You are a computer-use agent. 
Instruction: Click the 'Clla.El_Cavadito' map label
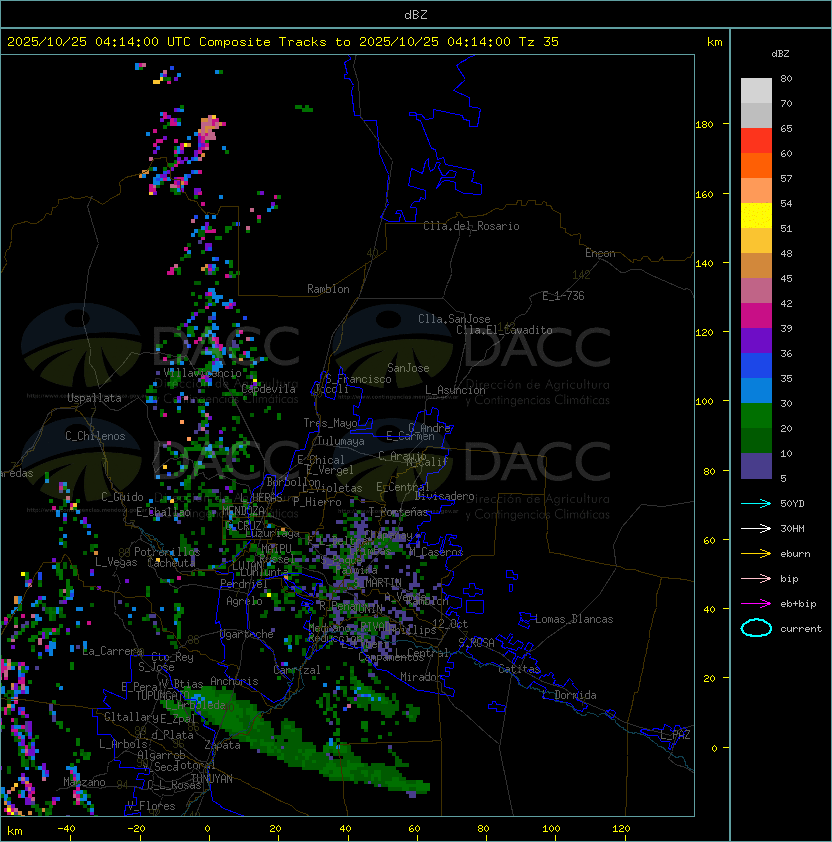[504, 330]
